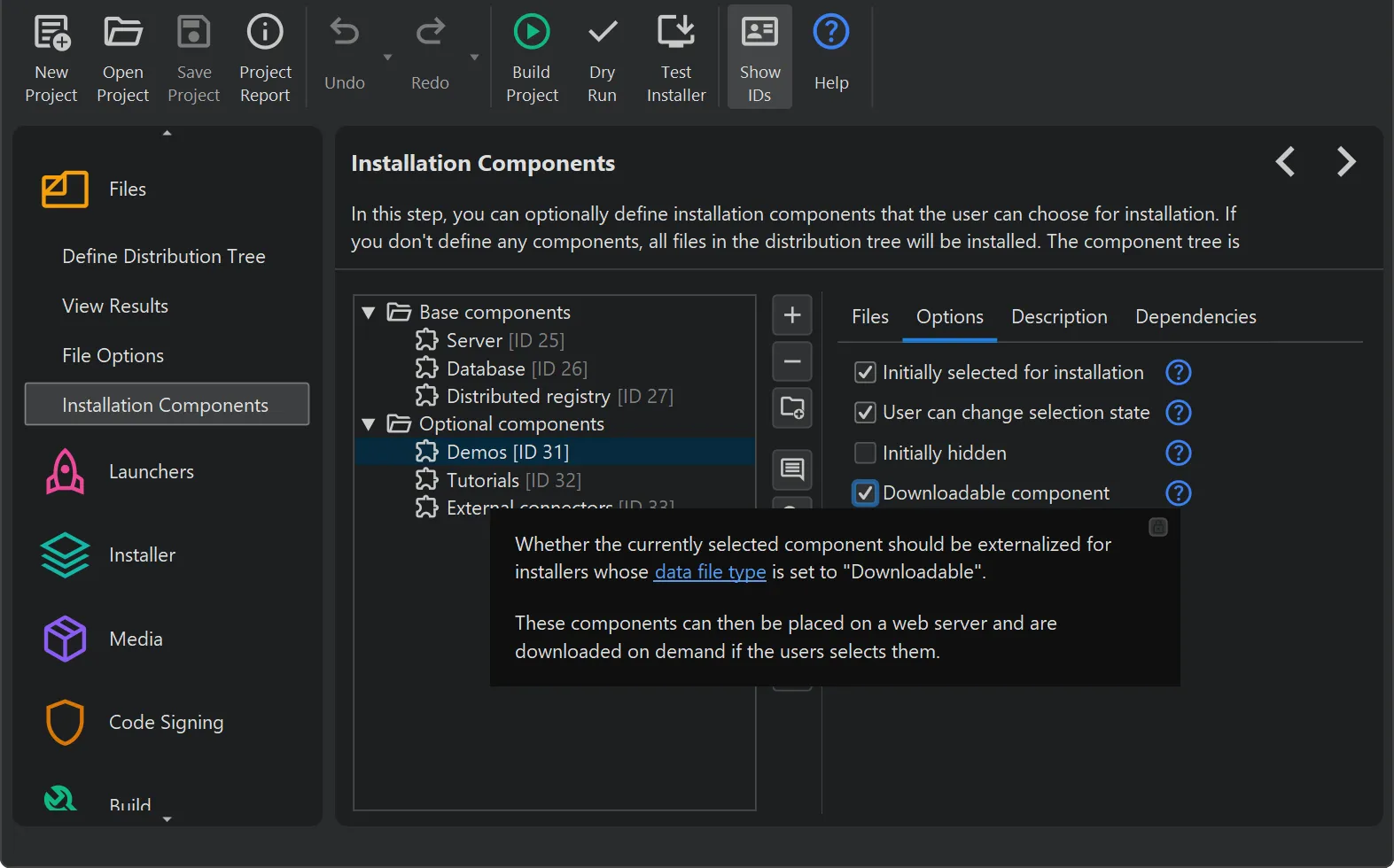
Task: Enable the Initially hidden checkbox
Action: click(x=865, y=453)
